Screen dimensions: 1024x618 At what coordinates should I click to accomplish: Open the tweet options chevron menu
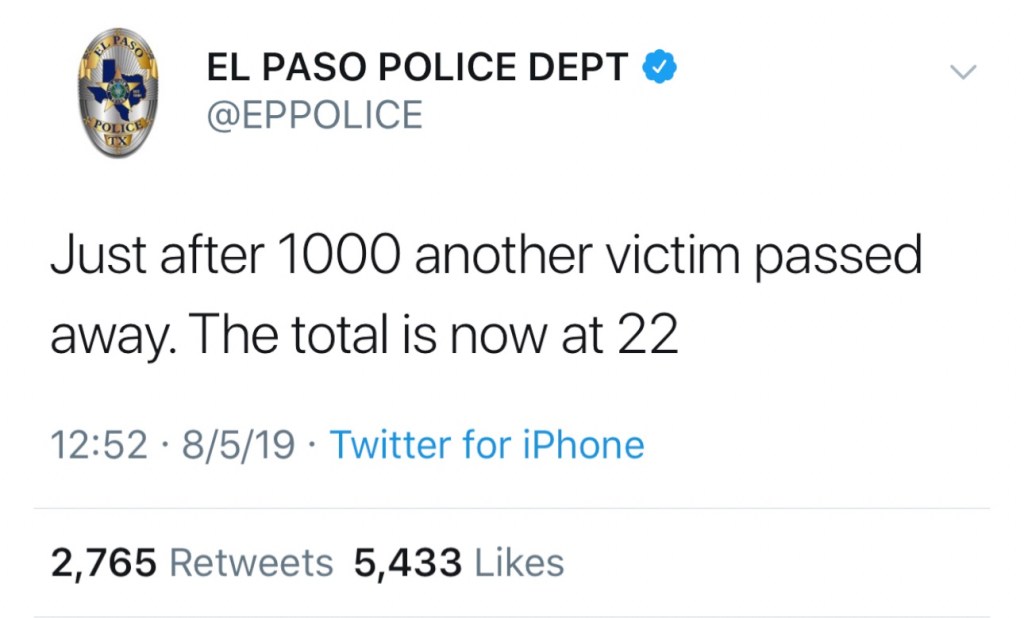tap(962, 71)
